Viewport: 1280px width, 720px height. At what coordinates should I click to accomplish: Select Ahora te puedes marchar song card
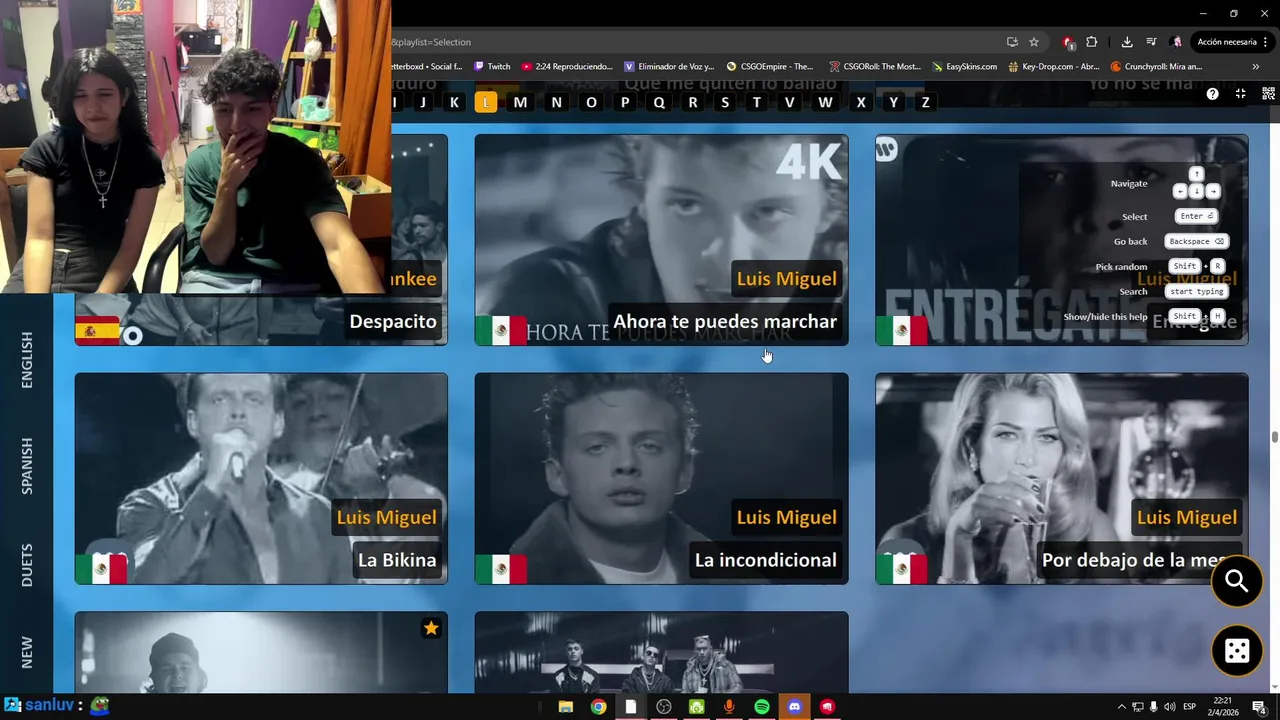[x=661, y=240]
